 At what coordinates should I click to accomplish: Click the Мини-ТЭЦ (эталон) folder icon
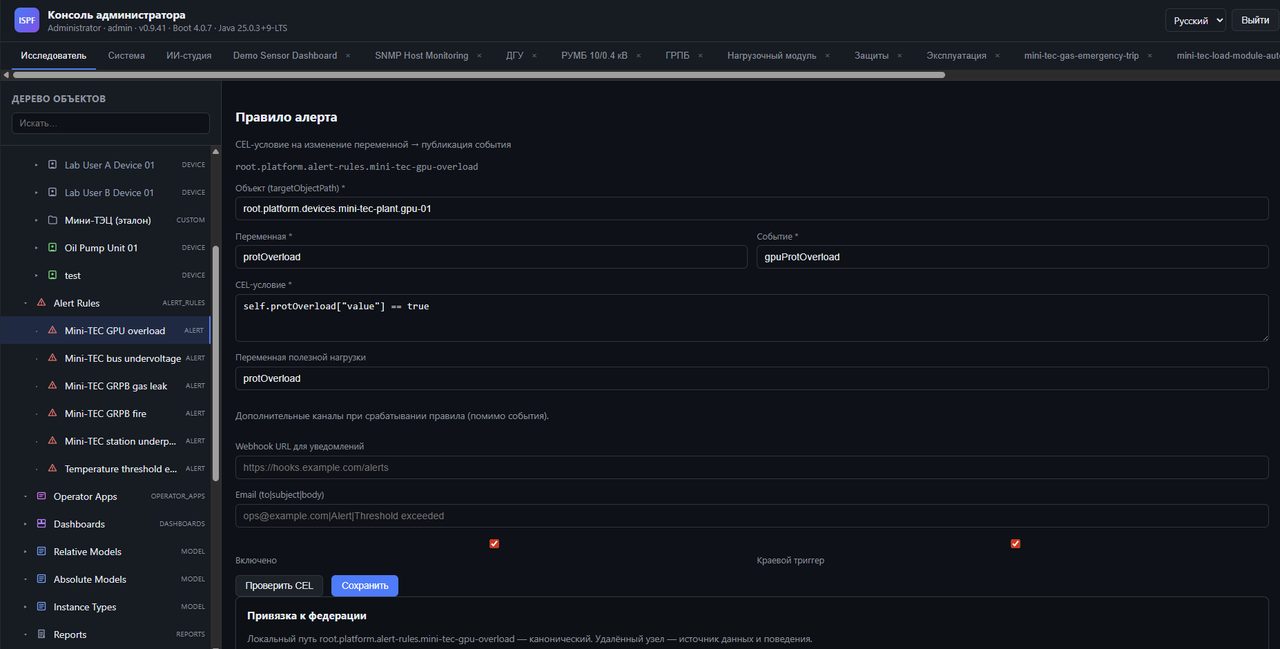click(x=52, y=220)
